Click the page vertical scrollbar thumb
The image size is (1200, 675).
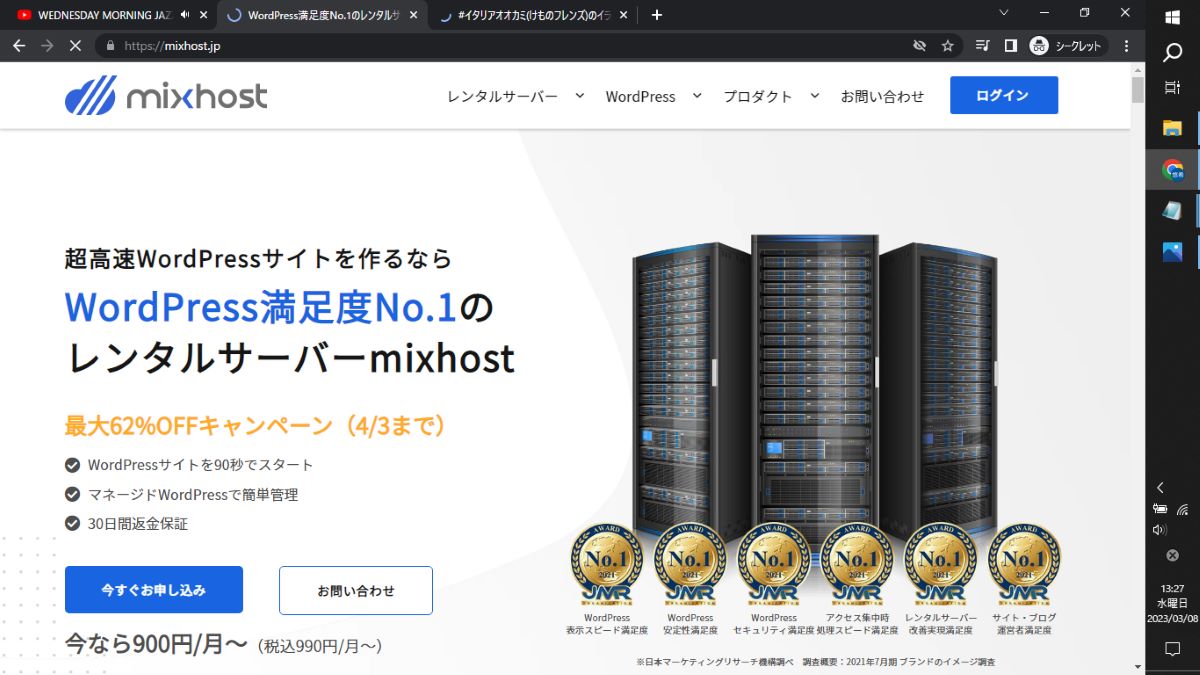pyautogui.click(x=1138, y=90)
